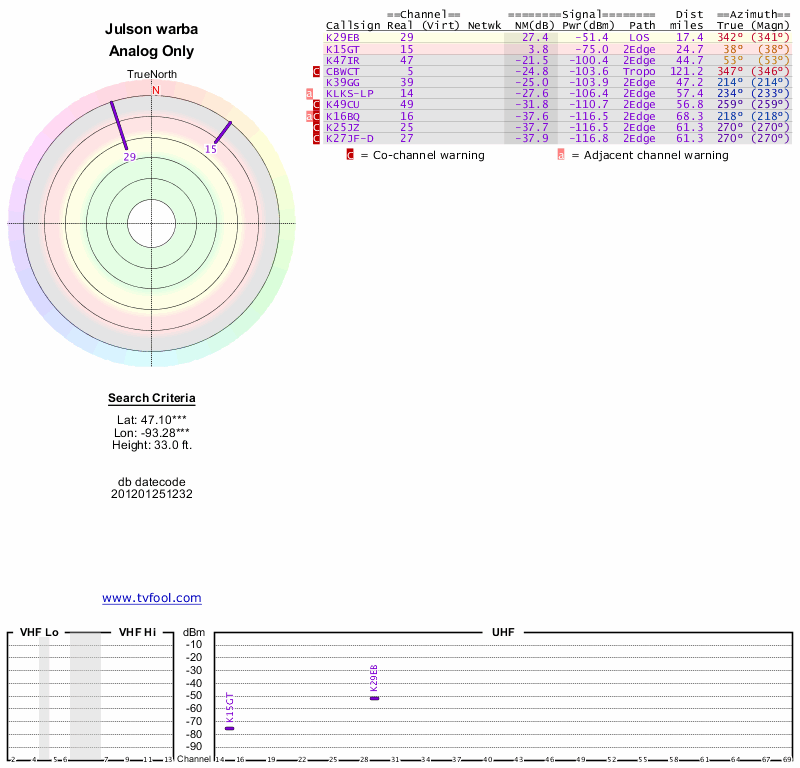Click the Search Criteria heading
Viewport: 800px width, 768px height.
tap(152, 399)
